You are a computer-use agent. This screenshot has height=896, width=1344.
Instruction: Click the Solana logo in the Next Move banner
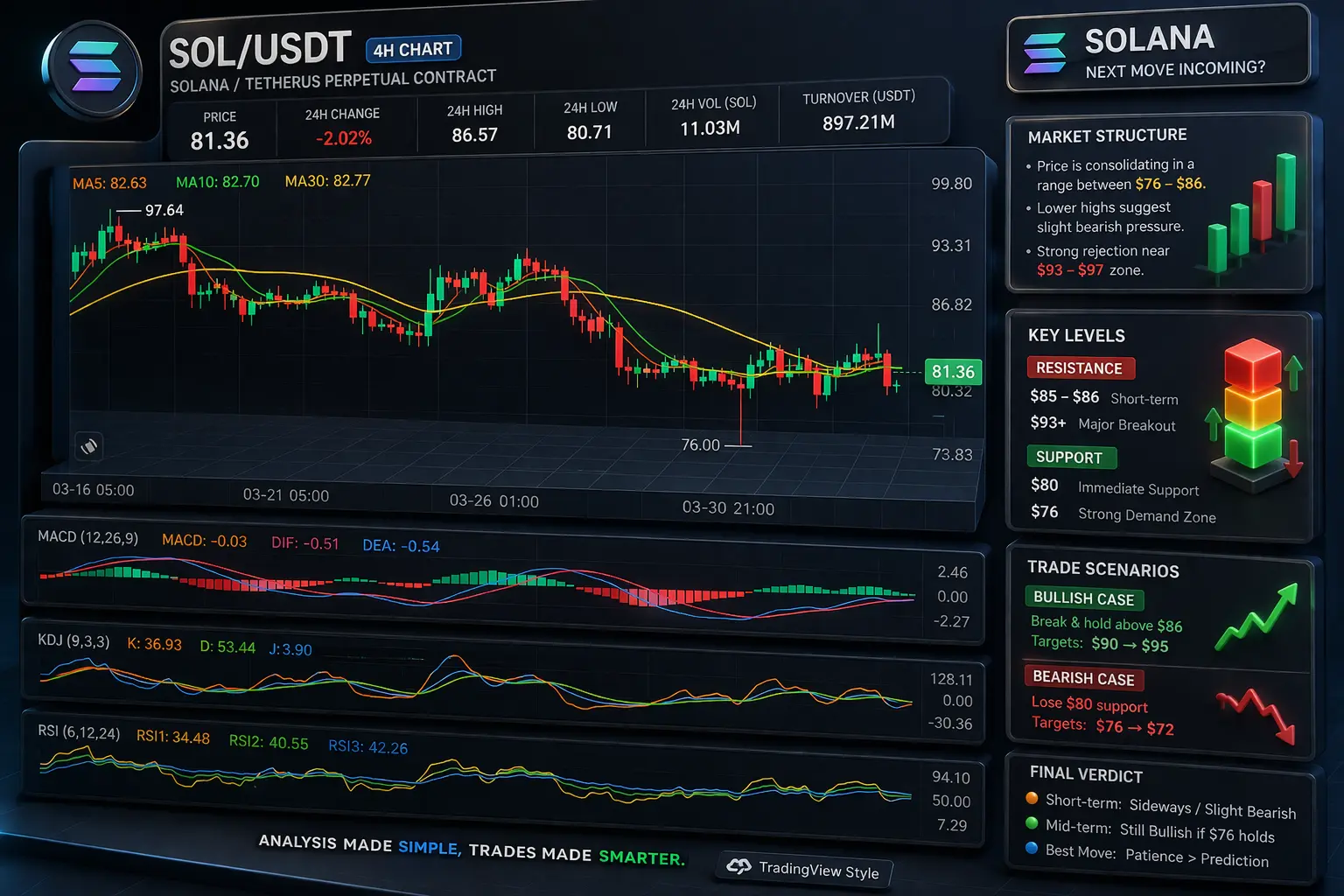pos(1045,53)
